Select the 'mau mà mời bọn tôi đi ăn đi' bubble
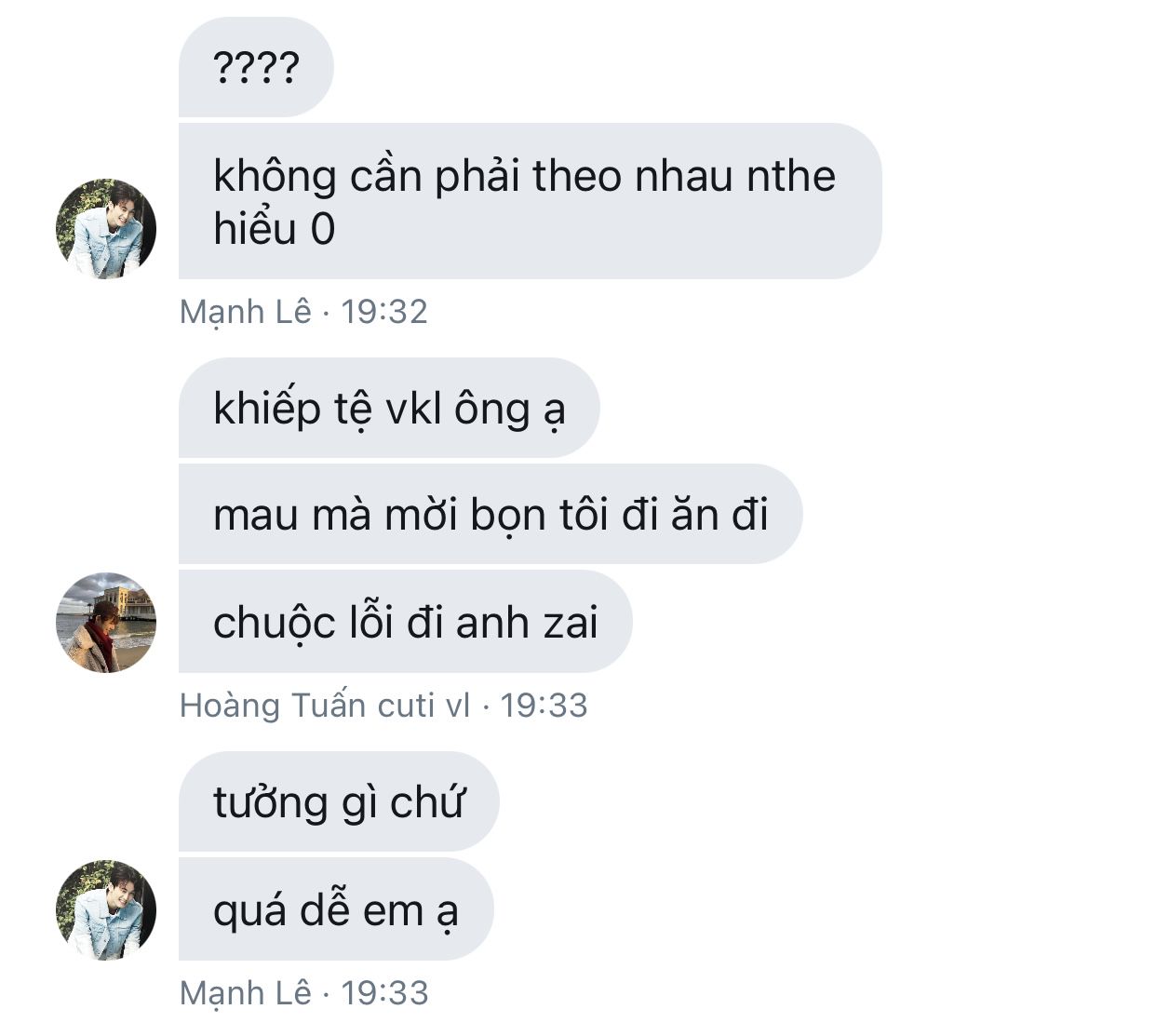The image size is (1156, 1036). coord(491,514)
